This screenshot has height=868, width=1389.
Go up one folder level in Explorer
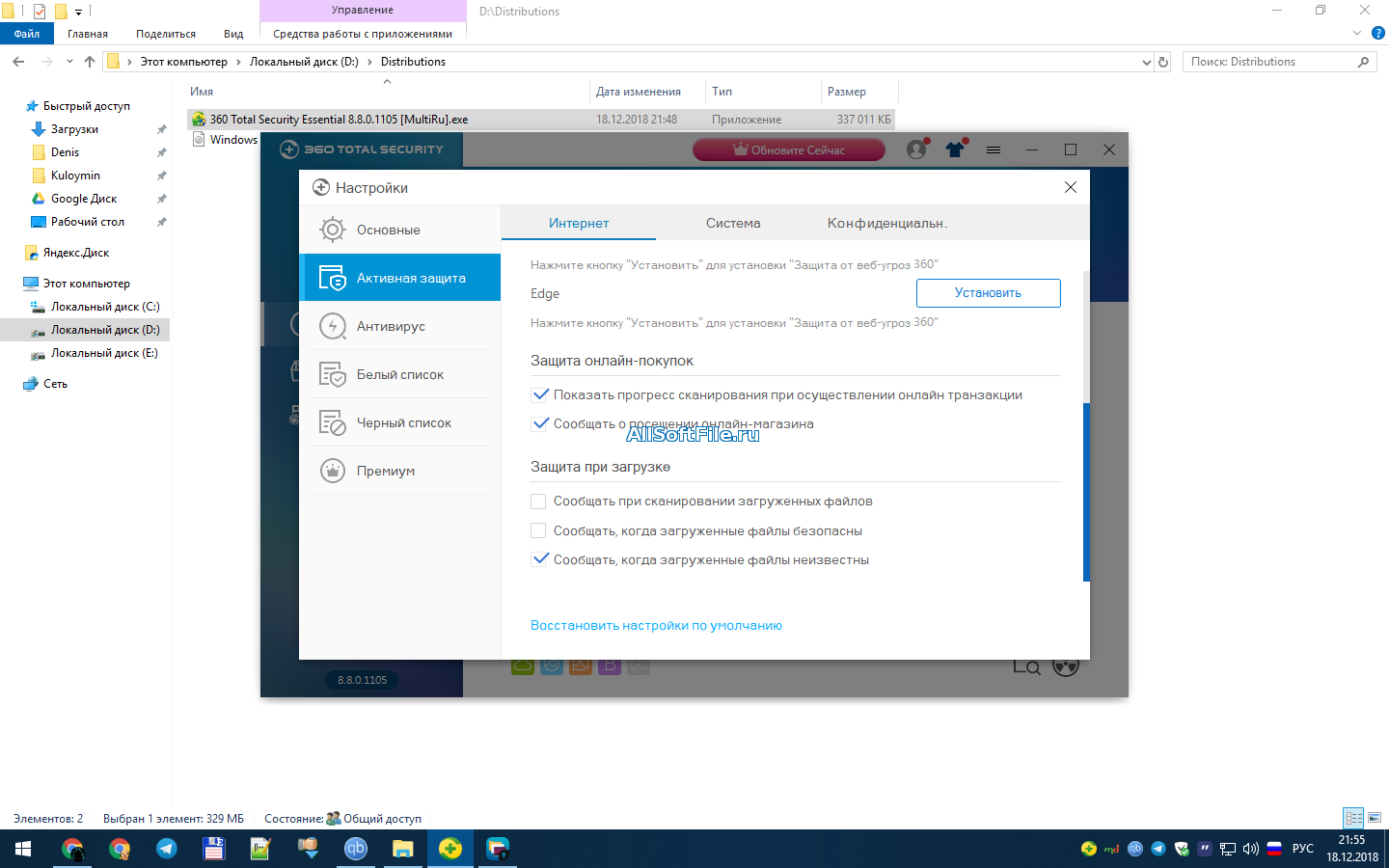[x=90, y=62]
